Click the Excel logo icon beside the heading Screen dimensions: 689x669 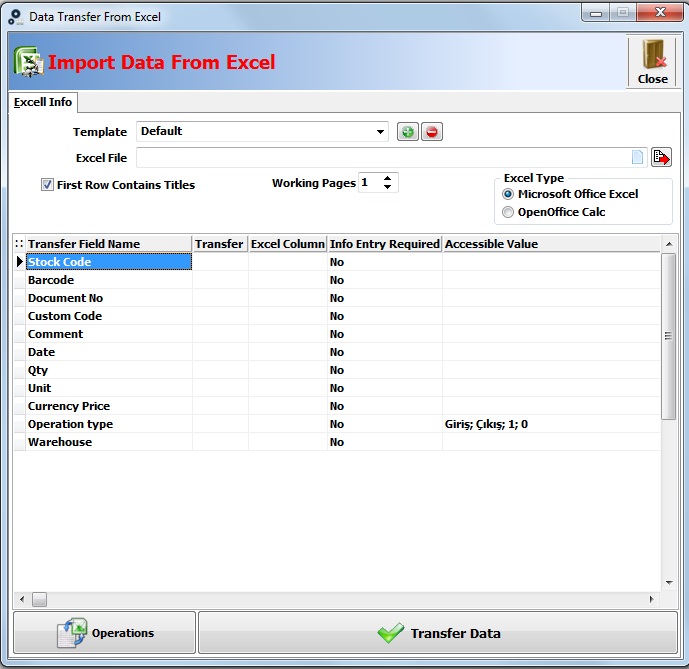click(29, 62)
